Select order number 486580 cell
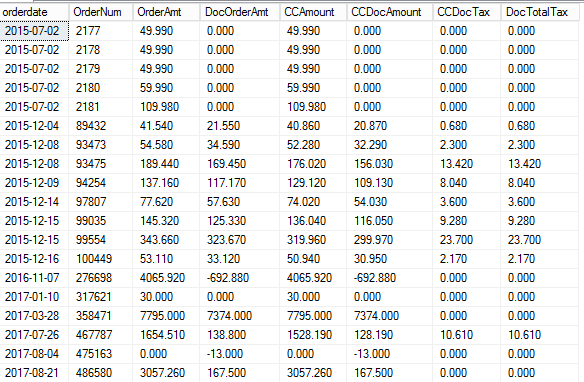This screenshot has width=584, height=382. click(x=101, y=373)
